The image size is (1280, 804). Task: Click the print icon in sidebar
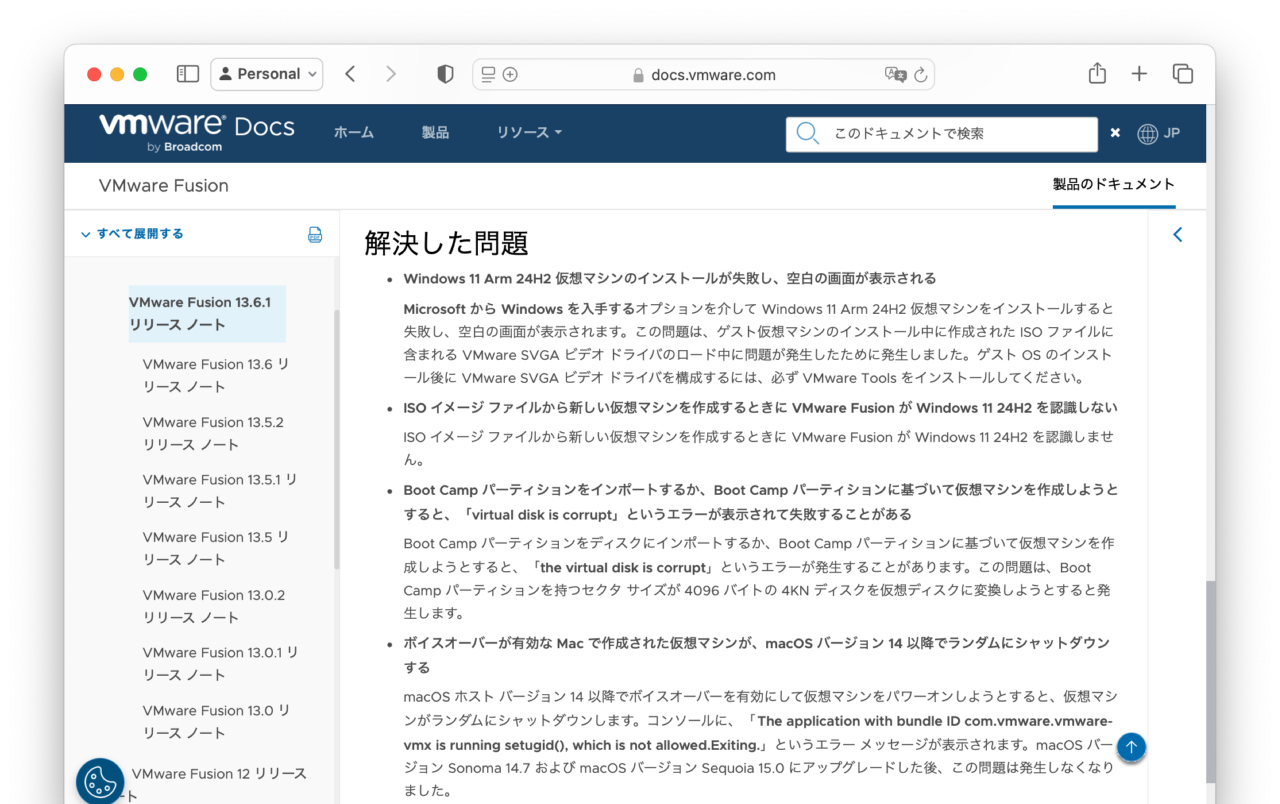pos(315,235)
